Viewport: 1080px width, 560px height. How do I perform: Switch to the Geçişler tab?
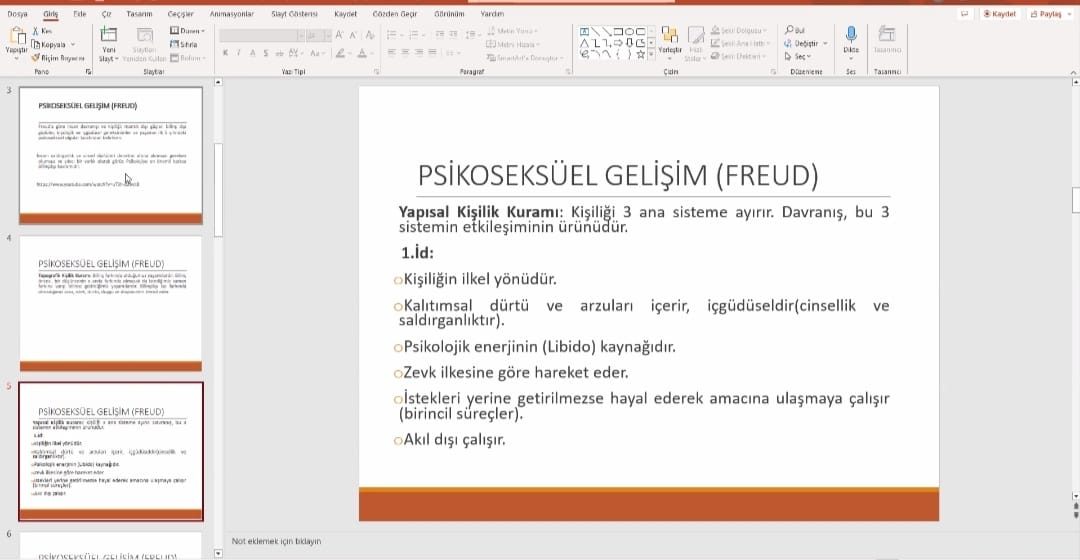[x=180, y=14]
